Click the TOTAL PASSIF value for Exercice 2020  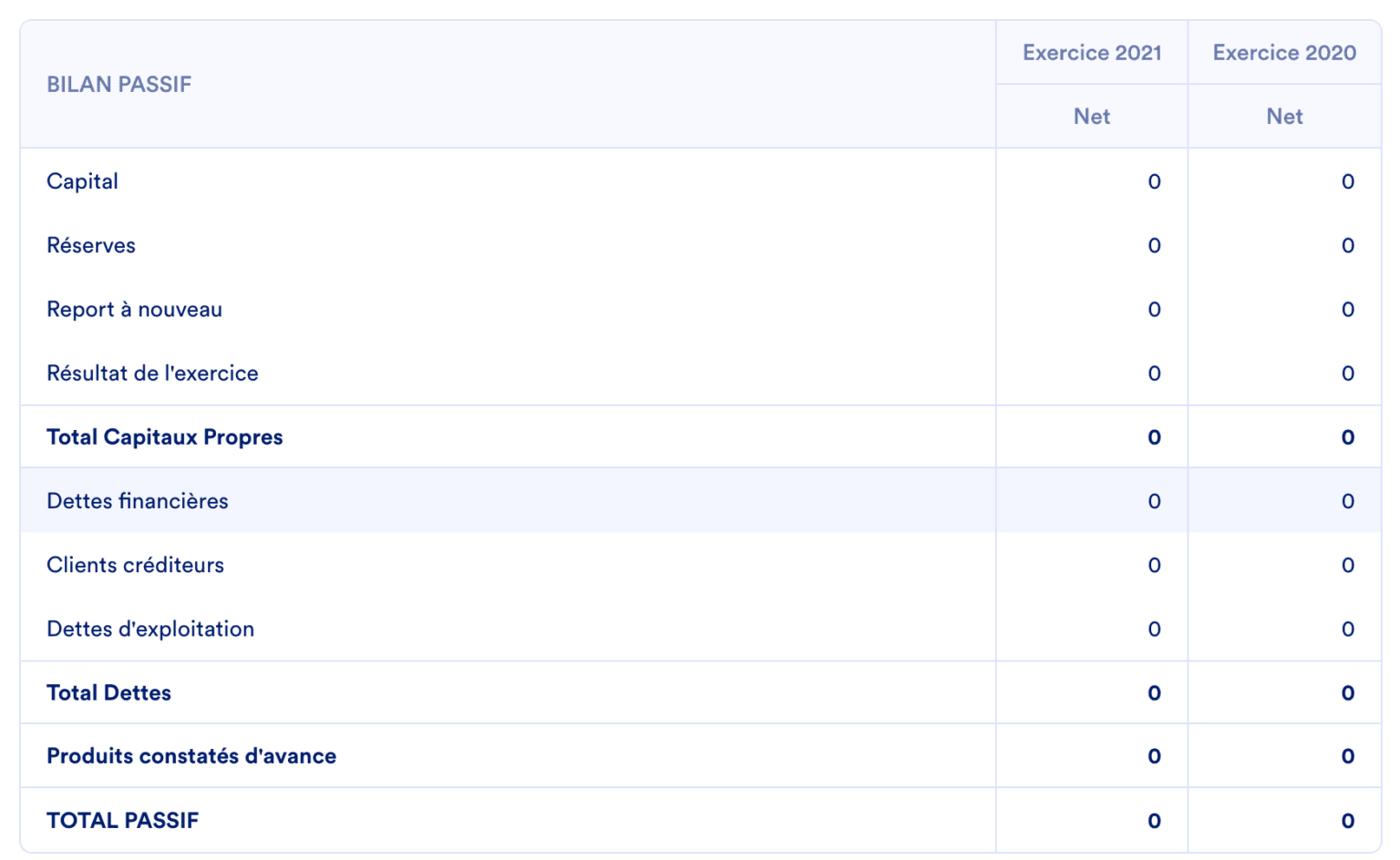[1347, 821]
